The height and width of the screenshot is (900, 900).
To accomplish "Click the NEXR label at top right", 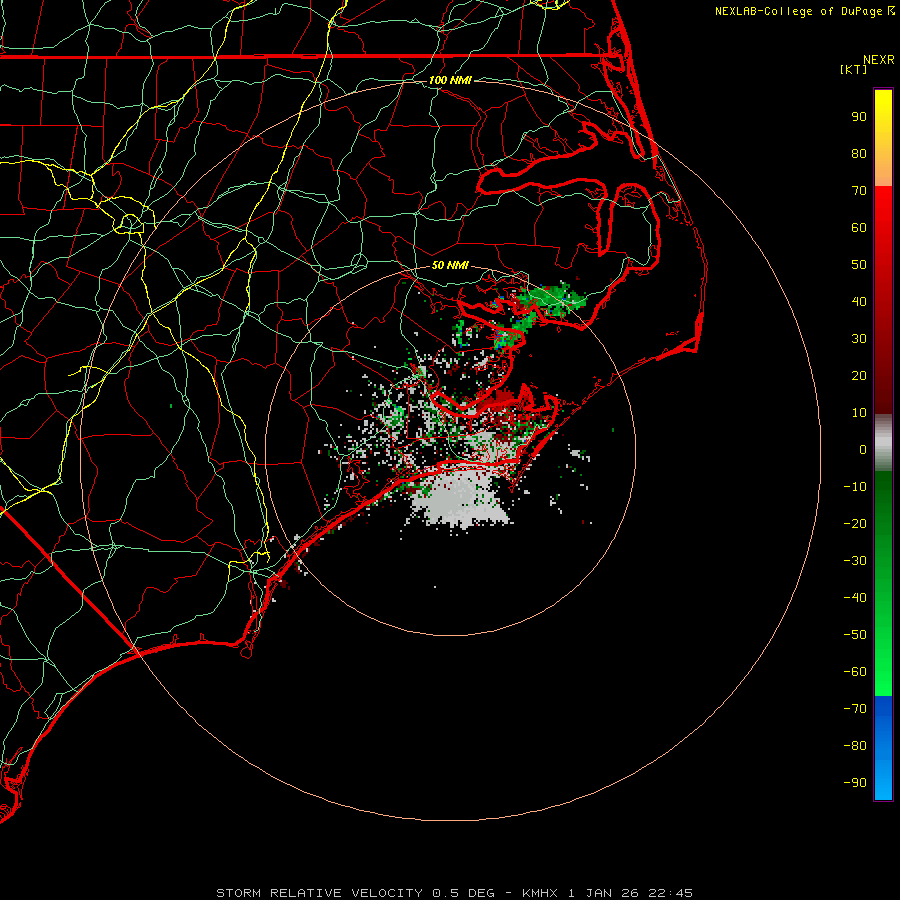I will (879, 60).
